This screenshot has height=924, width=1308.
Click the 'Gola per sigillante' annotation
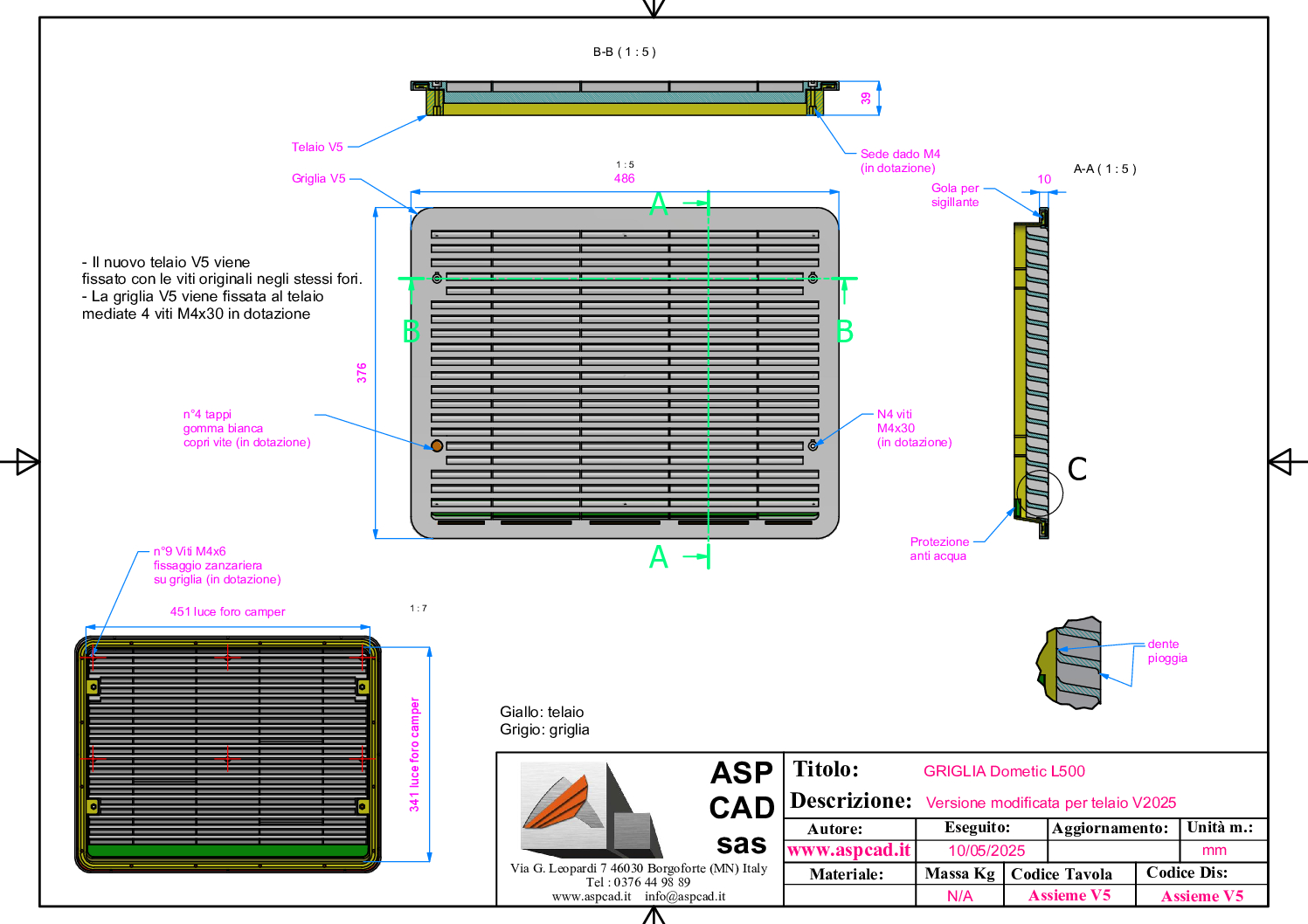955,195
